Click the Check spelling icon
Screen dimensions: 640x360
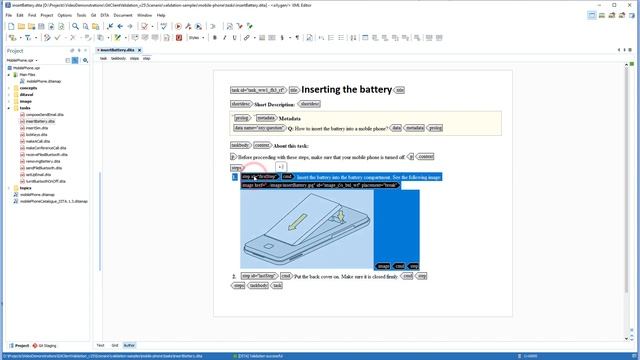pos(164,26)
